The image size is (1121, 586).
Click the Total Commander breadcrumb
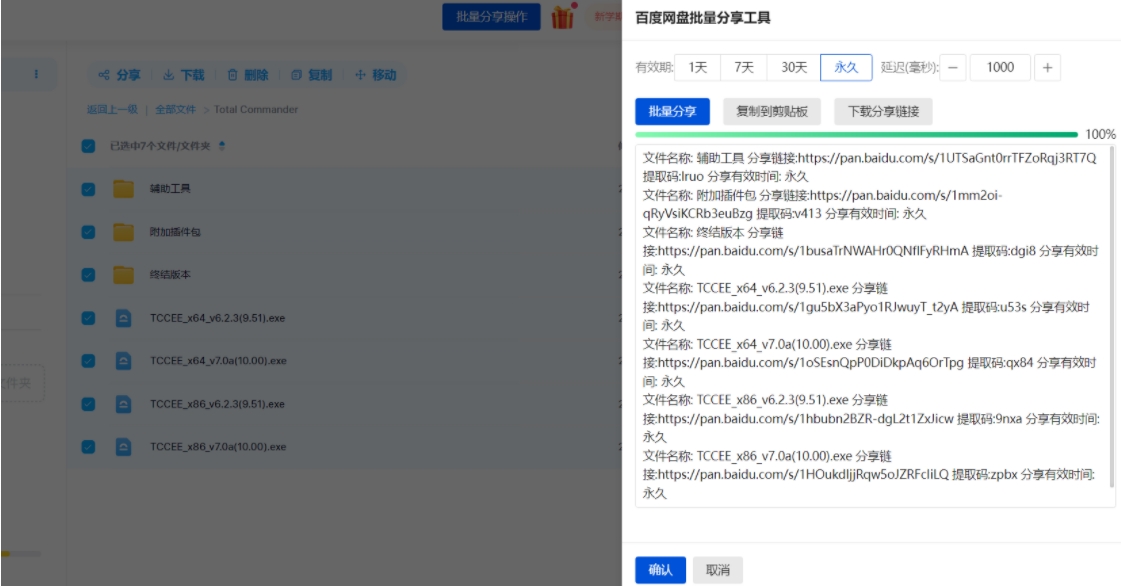256,109
